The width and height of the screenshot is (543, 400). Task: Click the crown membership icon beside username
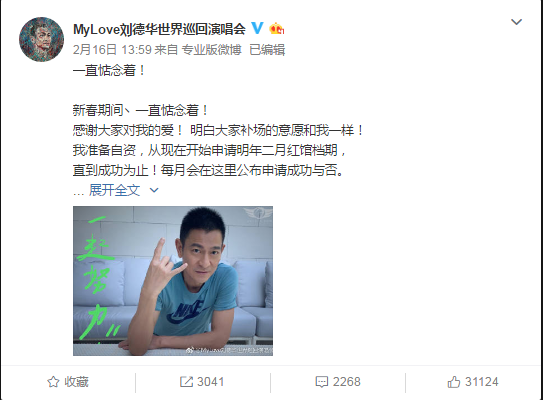tap(277, 28)
